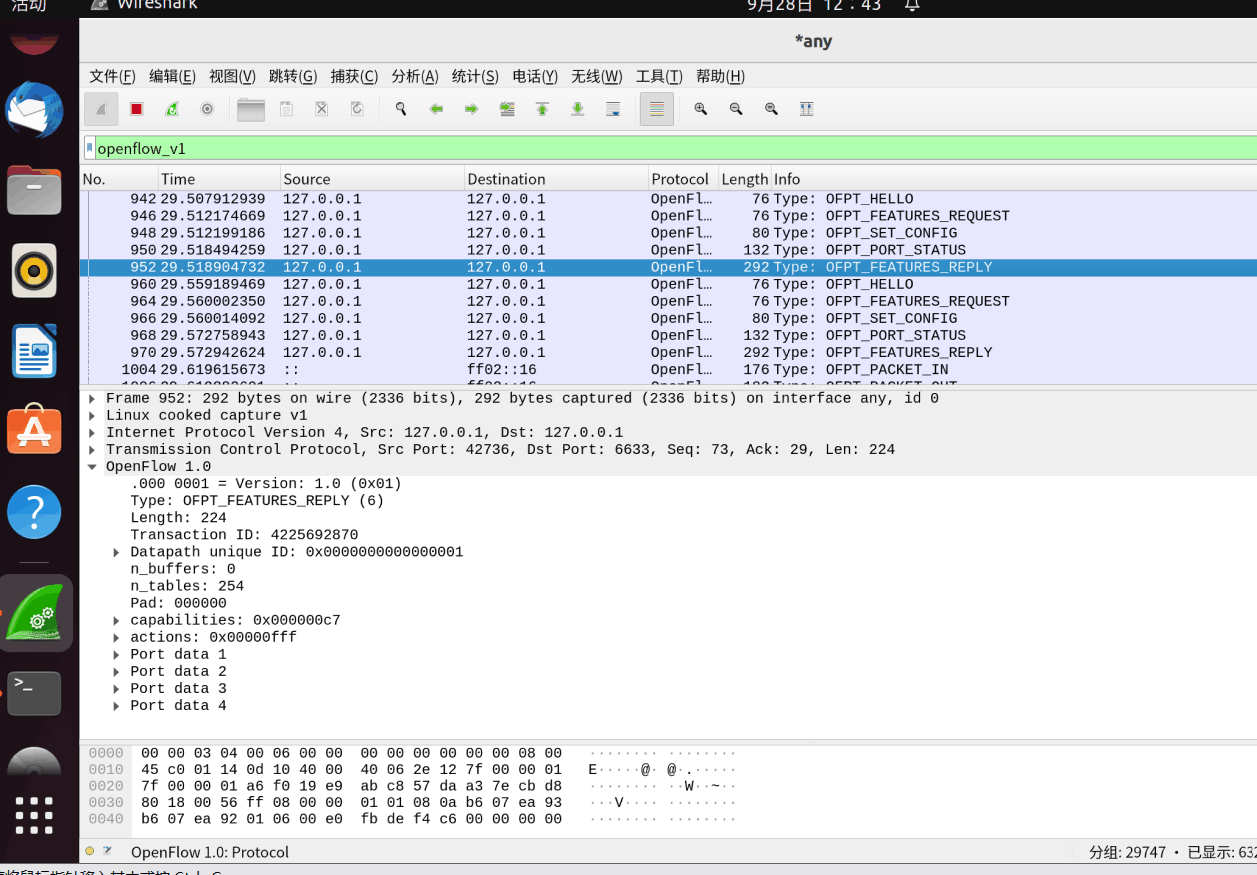Save this capture file
This screenshot has height=875, width=1257.
(286, 109)
